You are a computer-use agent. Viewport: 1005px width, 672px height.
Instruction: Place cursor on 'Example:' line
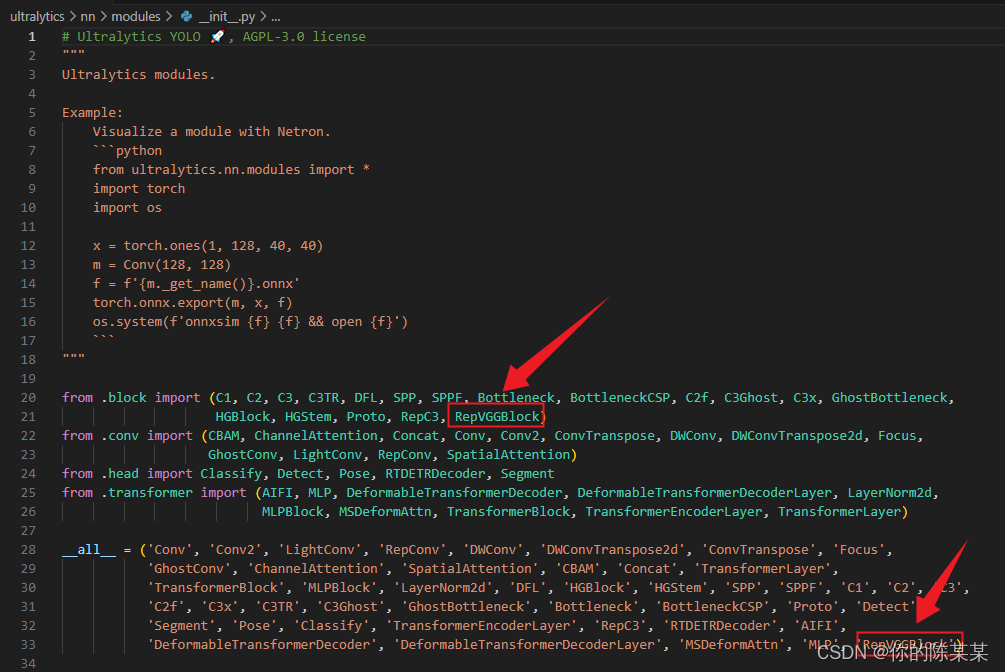pyautogui.click(x=92, y=113)
